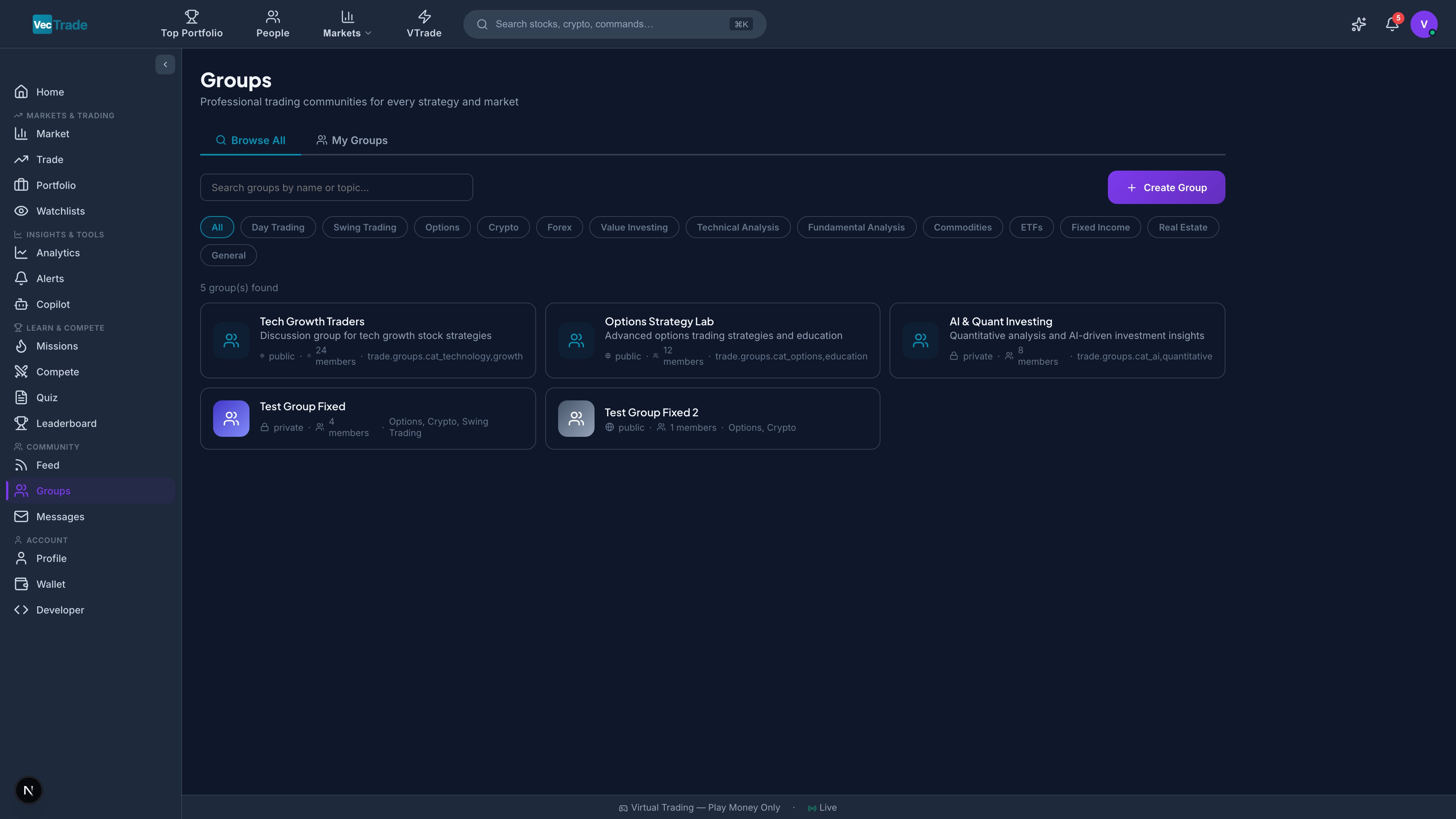Click 'Virtual Trading — Play Money Only' notice

pos(699,807)
